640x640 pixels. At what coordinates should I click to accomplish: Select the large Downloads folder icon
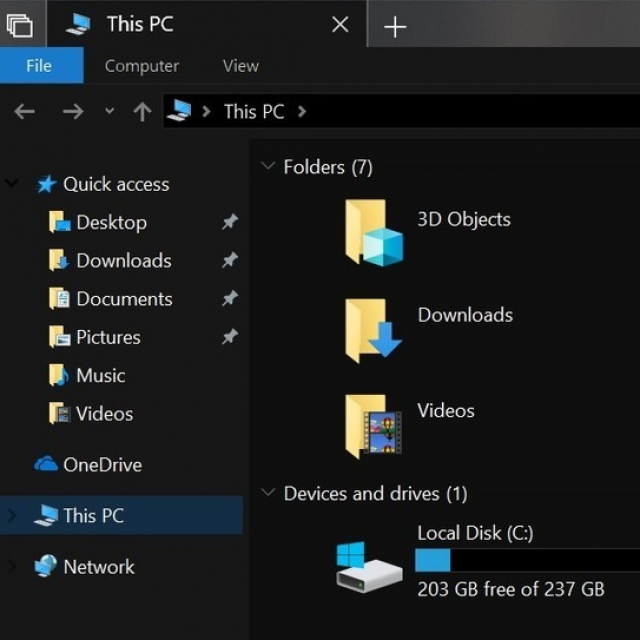click(373, 330)
